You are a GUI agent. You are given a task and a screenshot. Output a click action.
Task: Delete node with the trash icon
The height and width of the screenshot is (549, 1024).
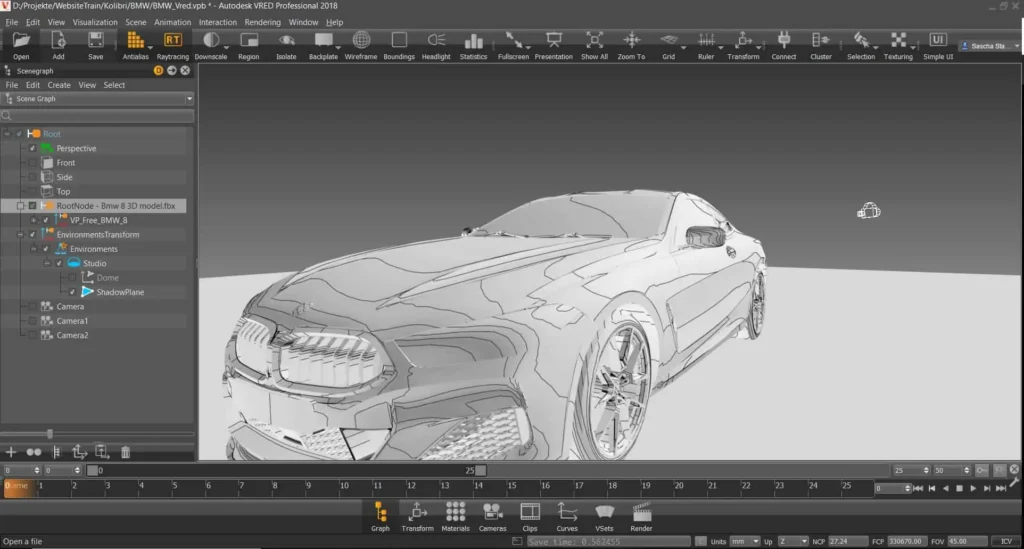125,452
